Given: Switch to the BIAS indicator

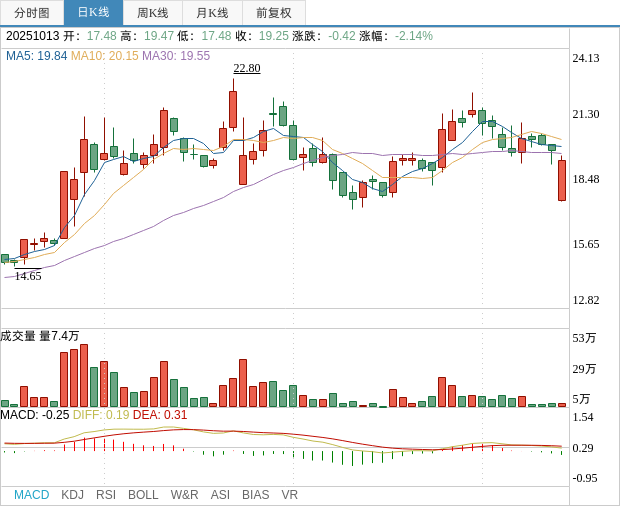Looking at the screenshot, I should click(255, 495).
